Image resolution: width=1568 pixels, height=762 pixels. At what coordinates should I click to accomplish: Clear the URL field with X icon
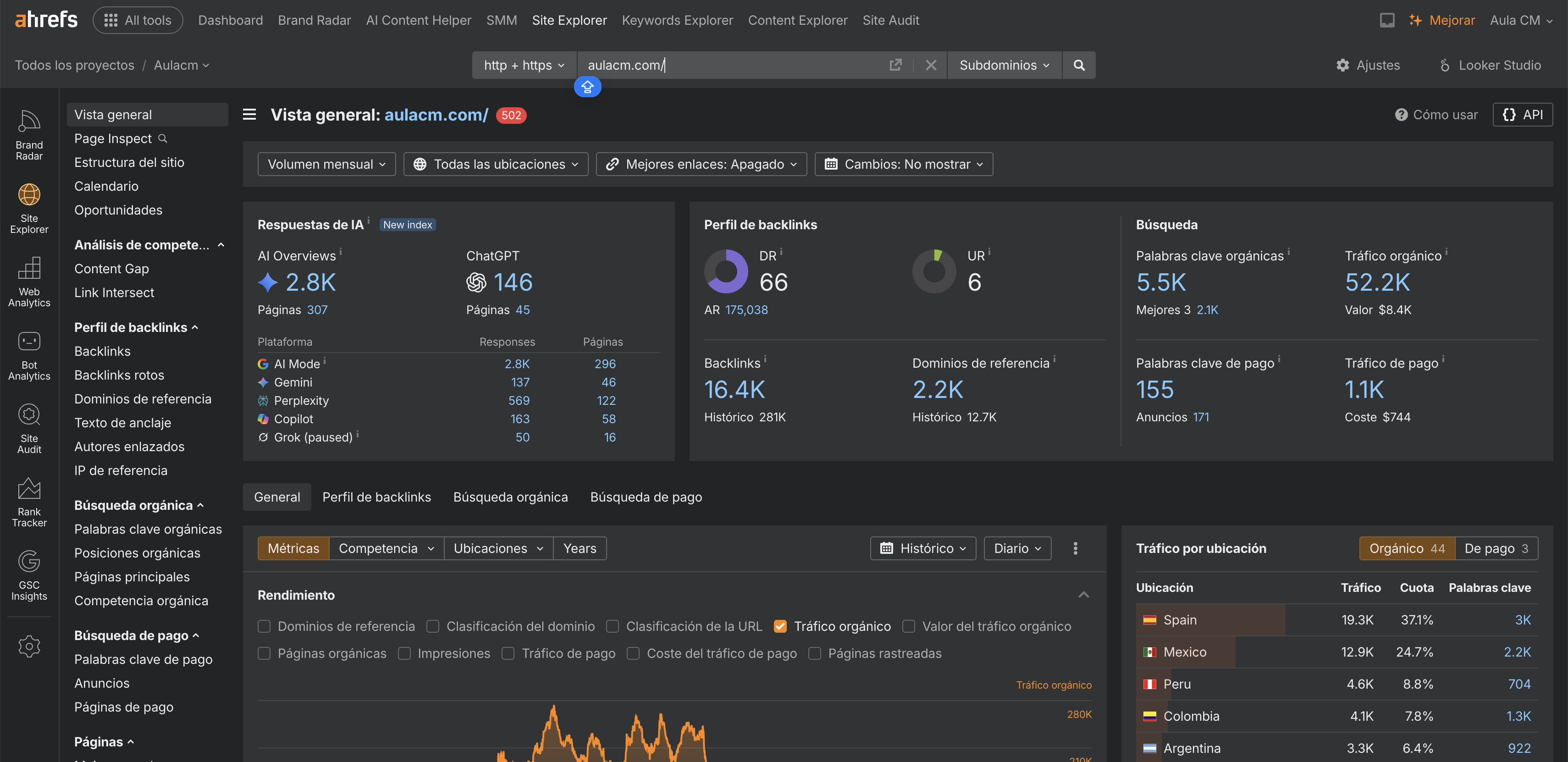coord(931,65)
